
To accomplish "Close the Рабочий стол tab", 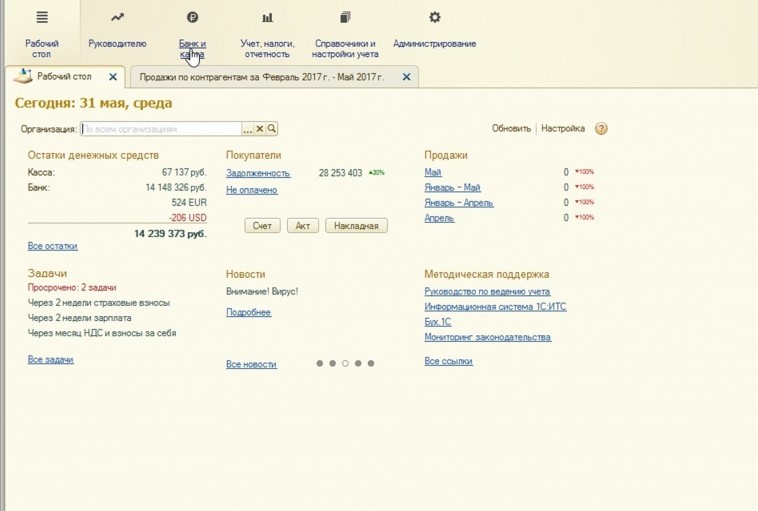I will (x=113, y=77).
